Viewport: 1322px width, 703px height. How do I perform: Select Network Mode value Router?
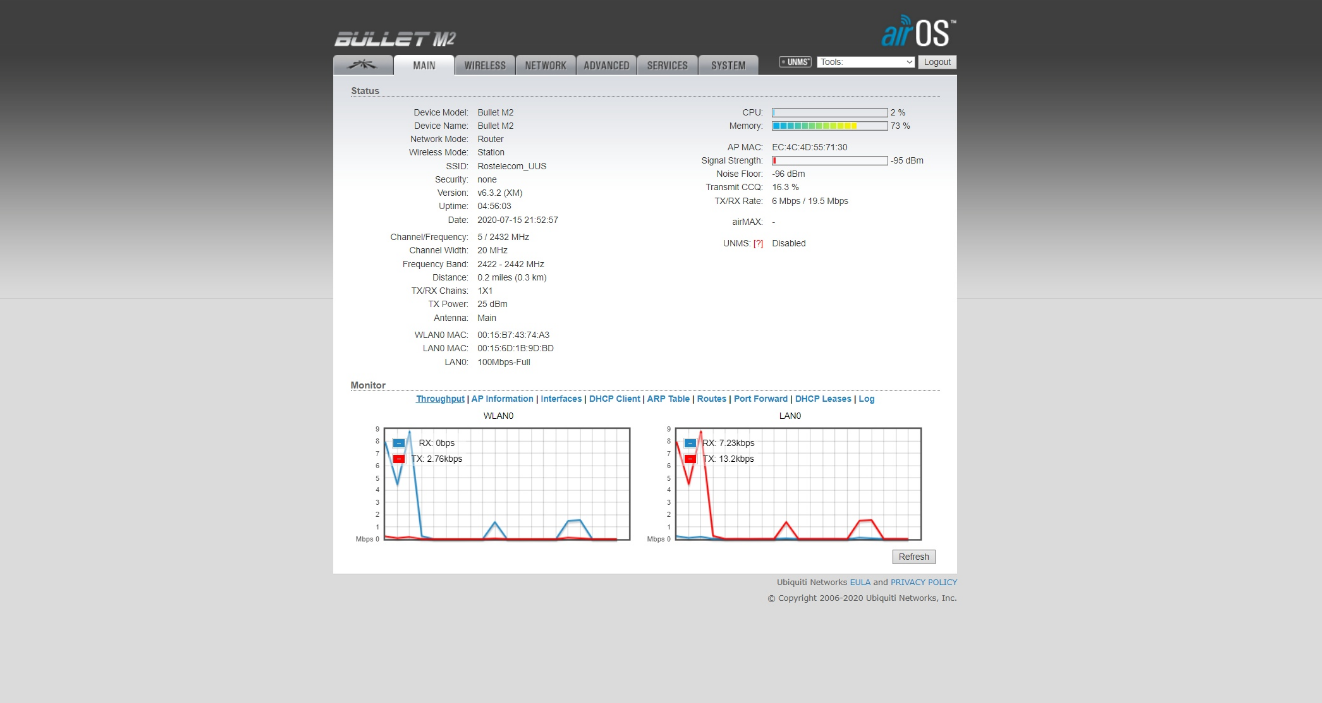(x=491, y=139)
